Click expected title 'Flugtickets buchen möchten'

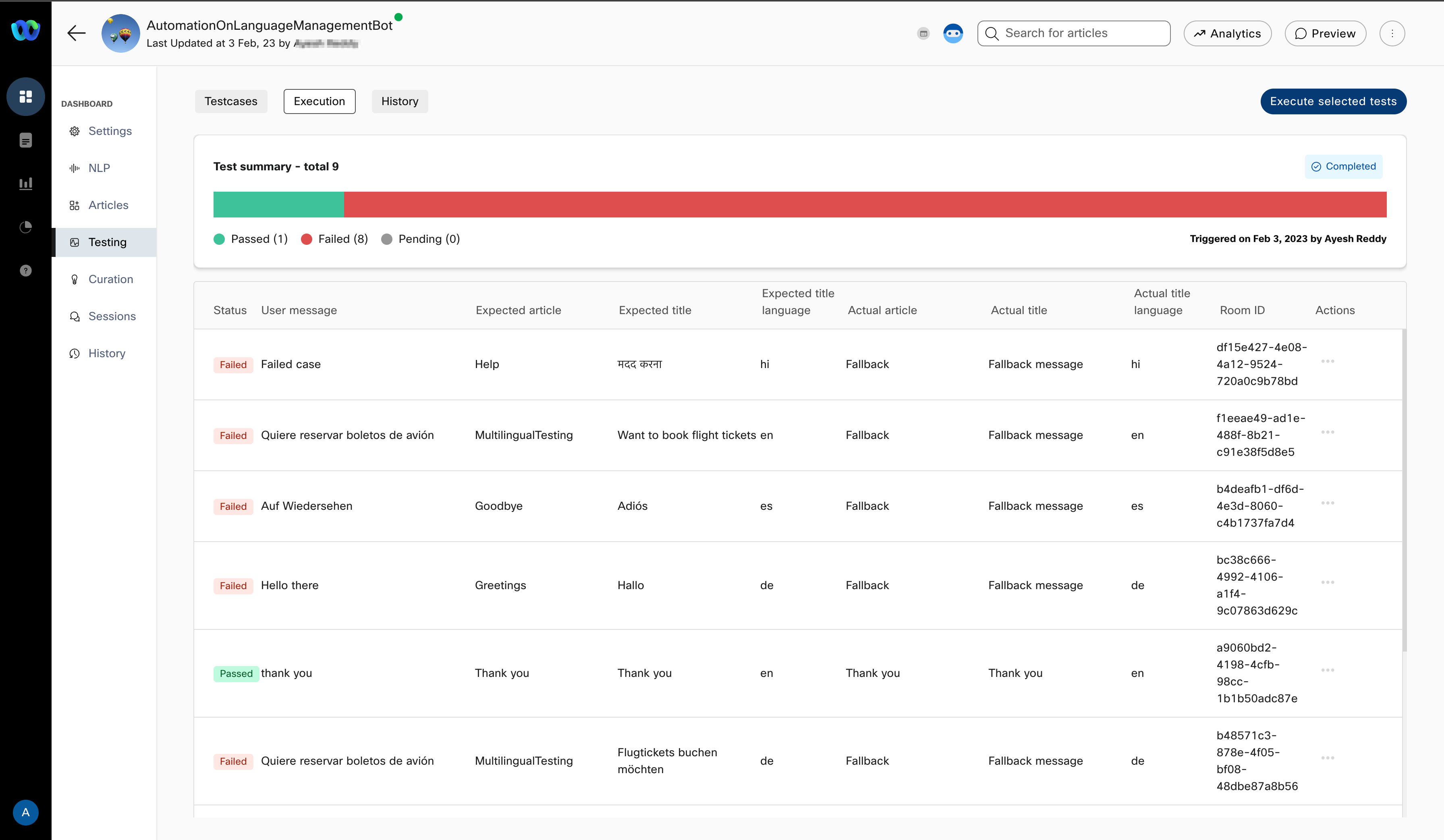(668, 761)
